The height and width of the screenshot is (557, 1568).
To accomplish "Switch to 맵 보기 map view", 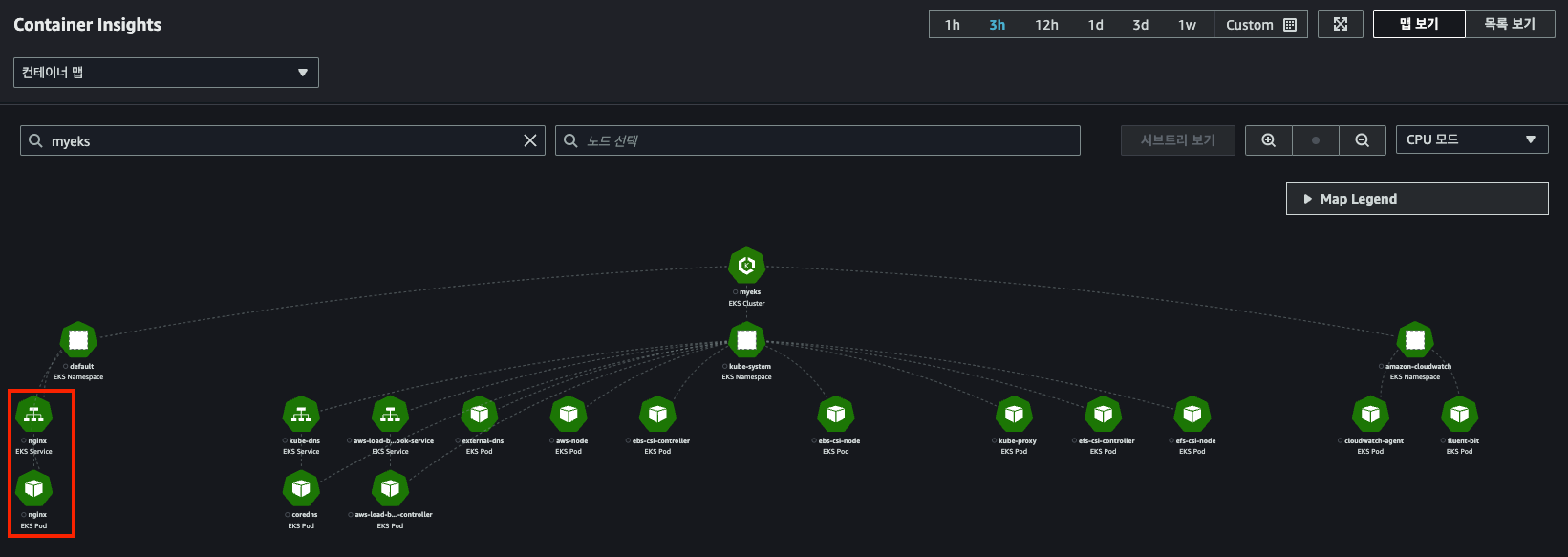I will (1419, 24).
